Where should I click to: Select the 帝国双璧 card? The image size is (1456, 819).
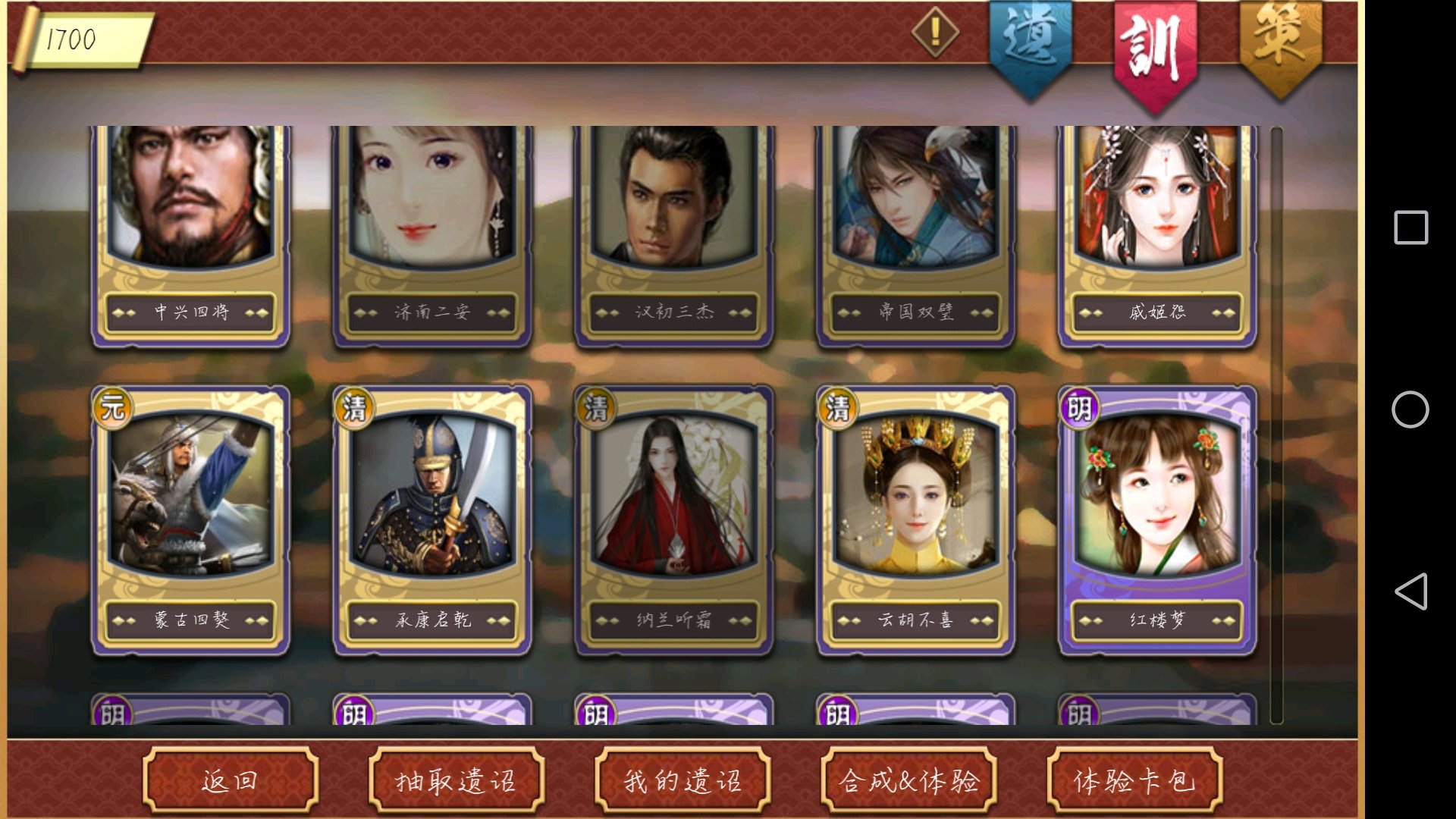(916, 236)
